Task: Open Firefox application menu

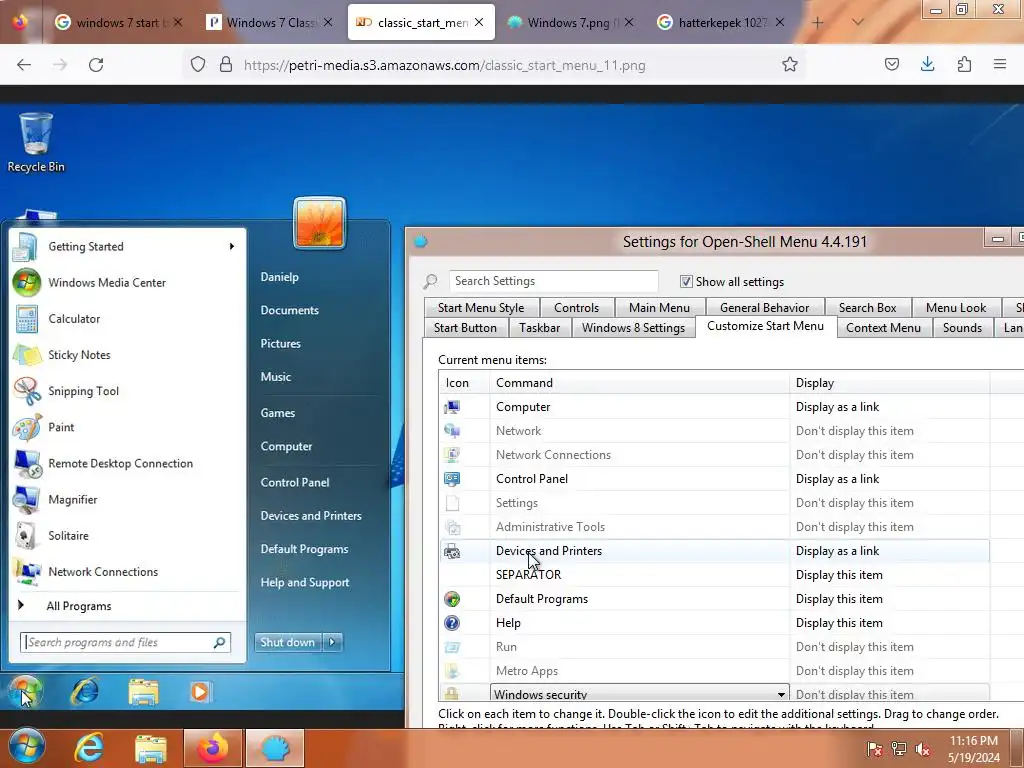Action: tap(1000, 64)
